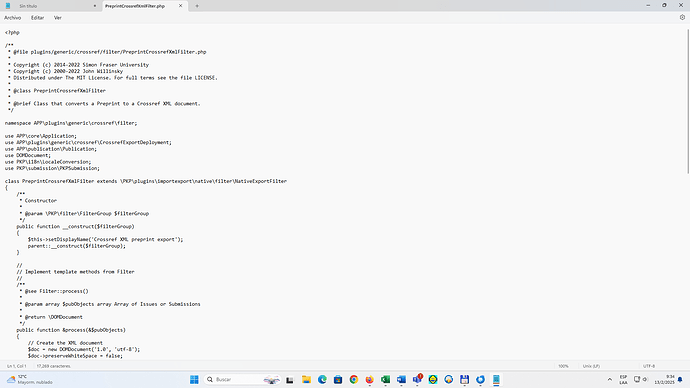Click the 100% zoom level indicator
690x388 pixels.
click(563, 366)
